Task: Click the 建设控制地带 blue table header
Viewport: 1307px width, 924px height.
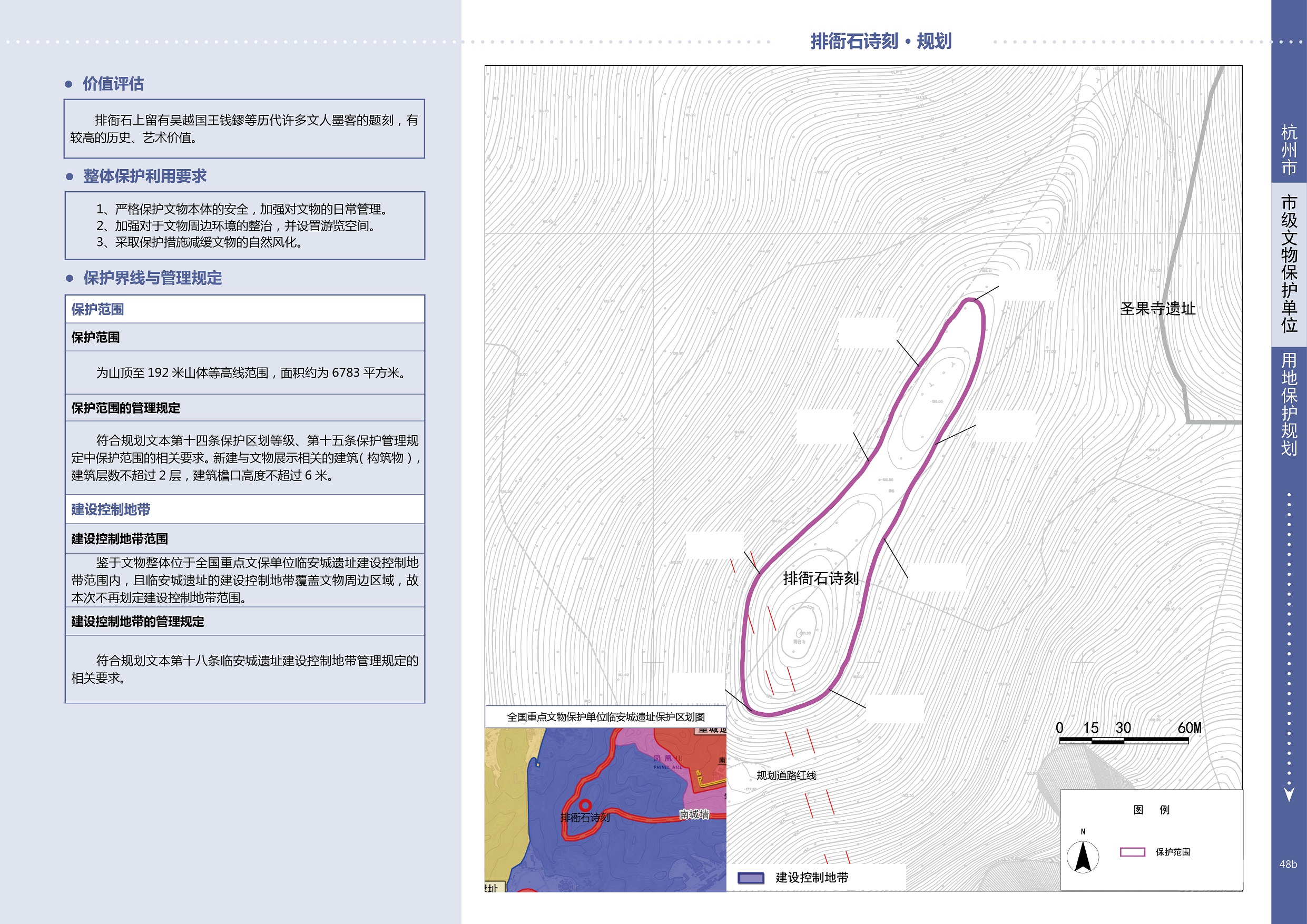Action: pos(111,509)
